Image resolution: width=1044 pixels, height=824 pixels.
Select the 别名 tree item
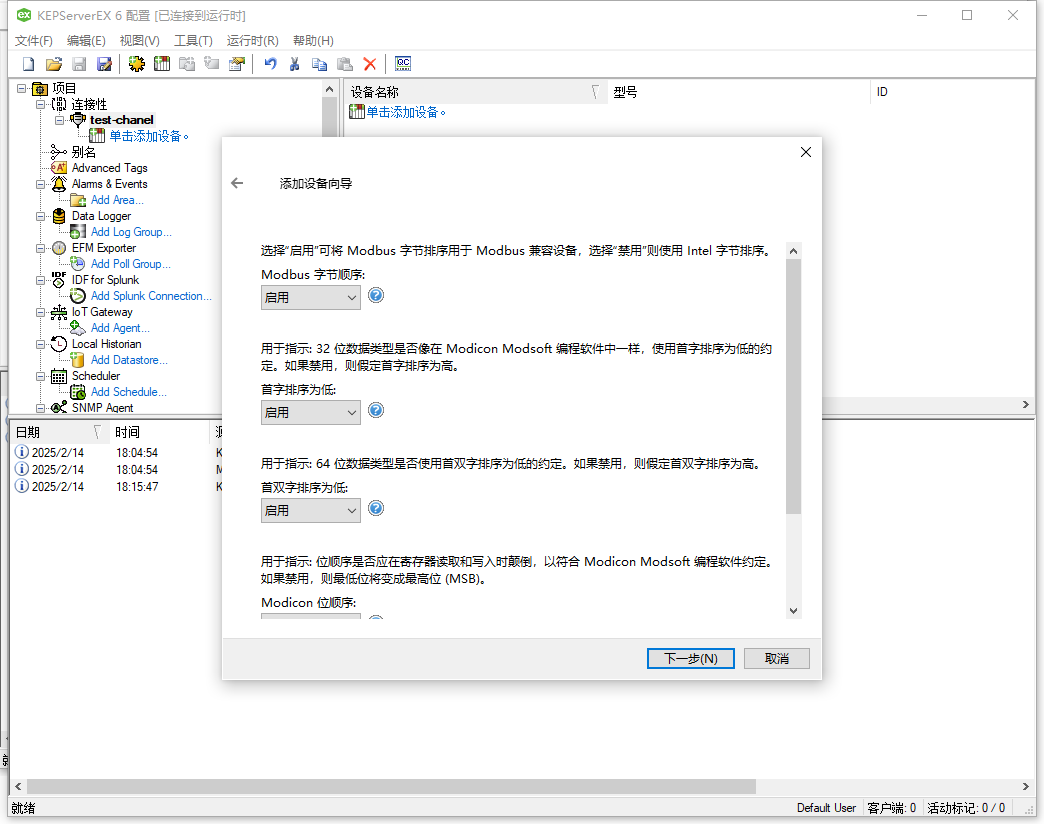[83, 152]
